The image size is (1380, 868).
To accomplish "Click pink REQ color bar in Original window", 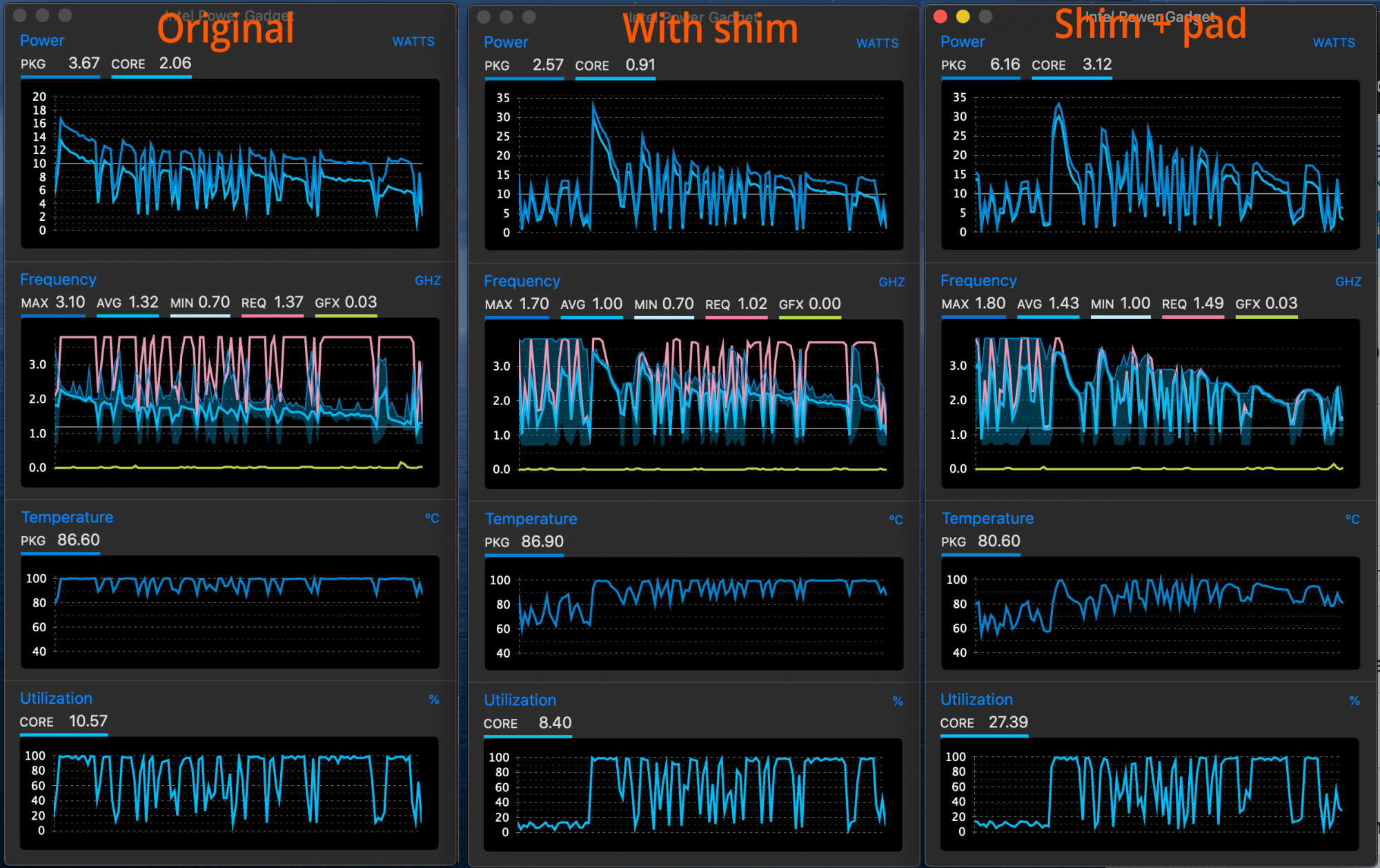I will click(x=272, y=316).
